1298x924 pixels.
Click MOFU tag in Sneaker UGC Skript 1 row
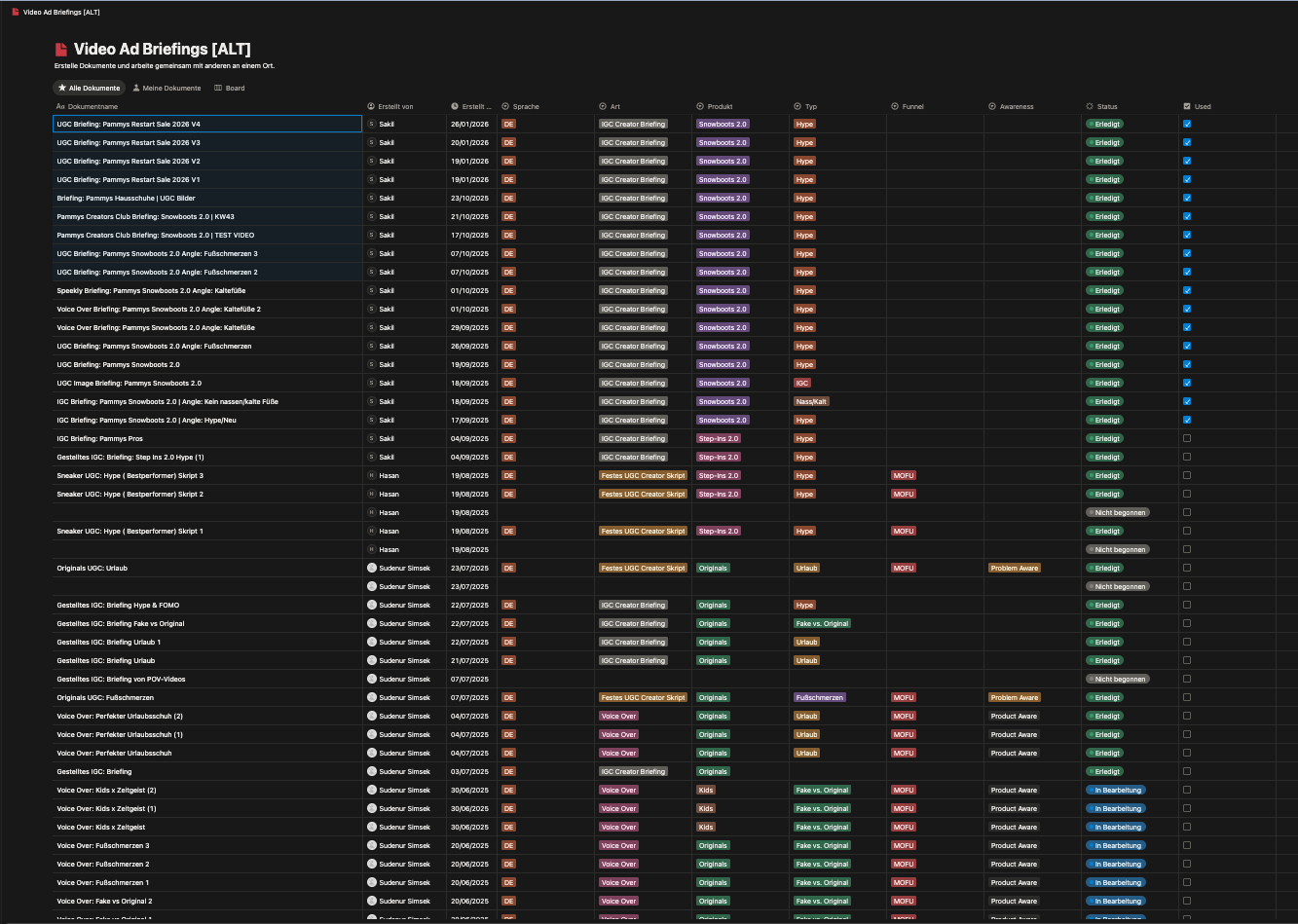pyautogui.click(x=904, y=531)
